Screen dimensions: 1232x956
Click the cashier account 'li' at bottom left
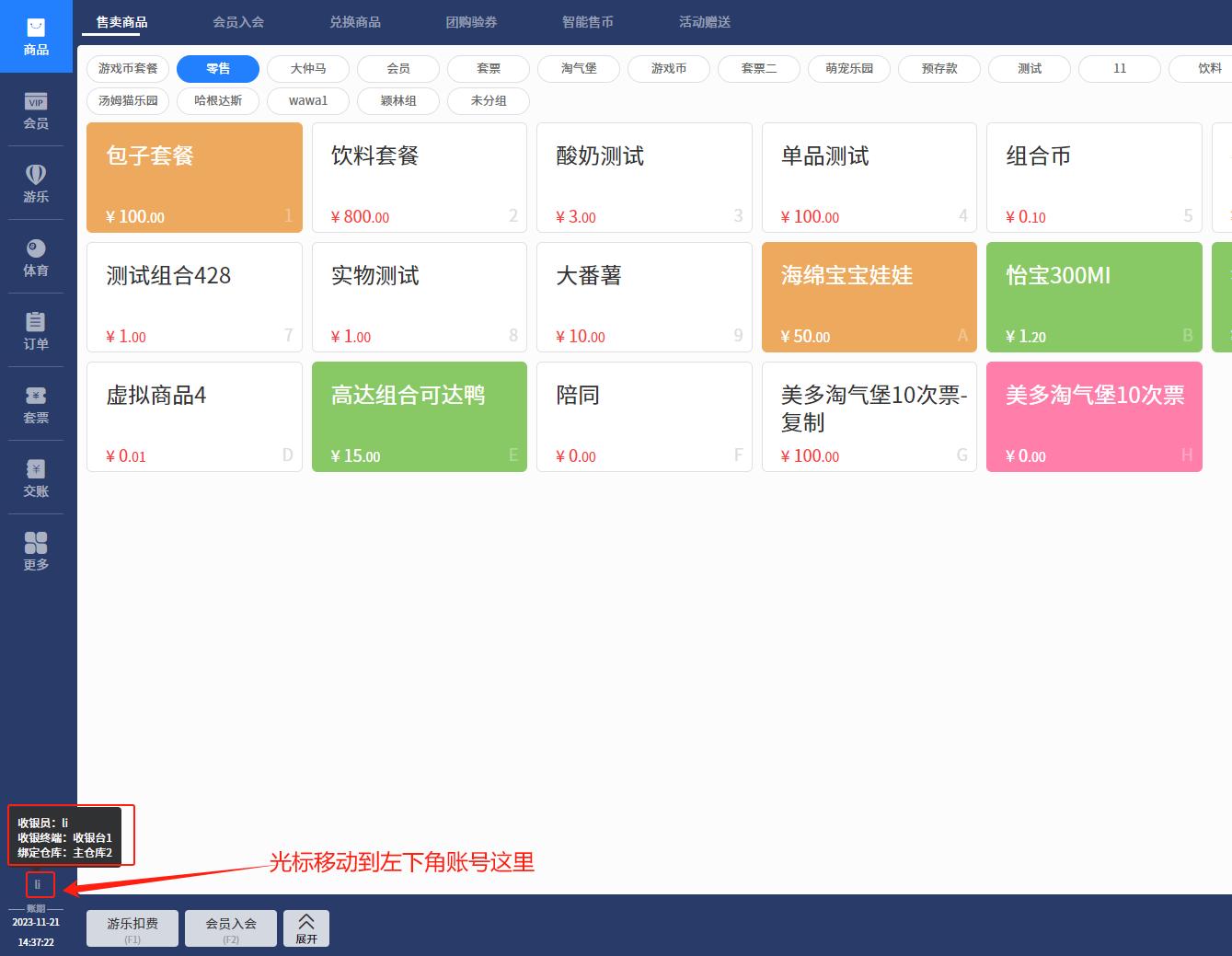click(39, 884)
